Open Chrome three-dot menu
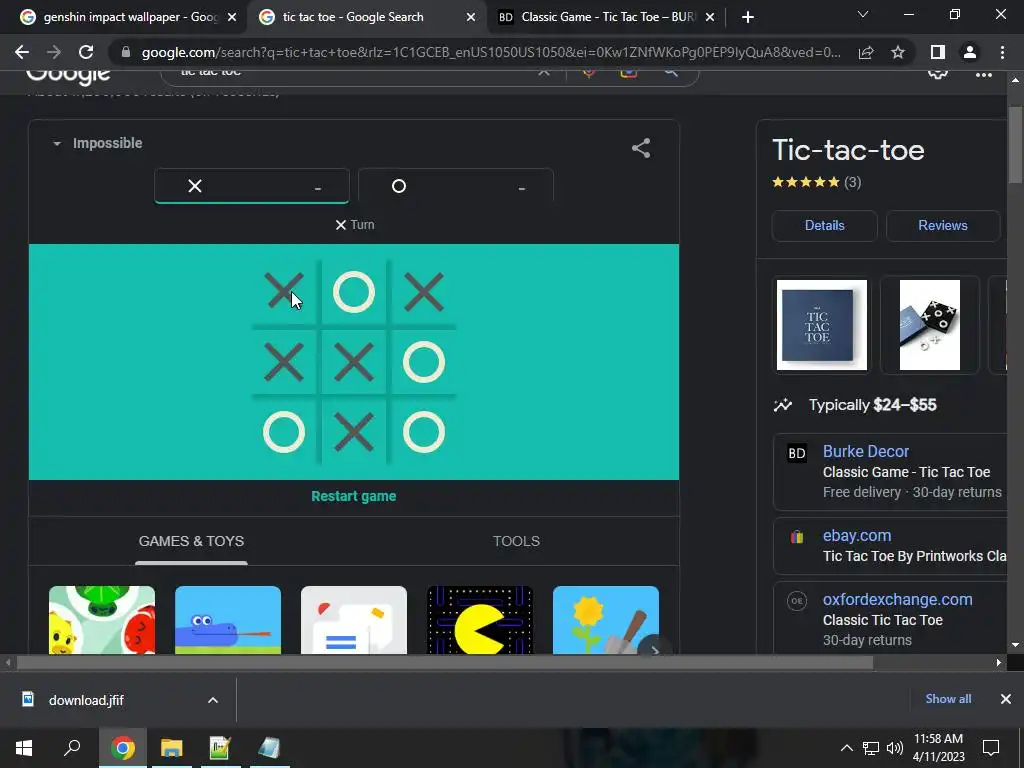The height and width of the screenshot is (768, 1024). point(1002,52)
